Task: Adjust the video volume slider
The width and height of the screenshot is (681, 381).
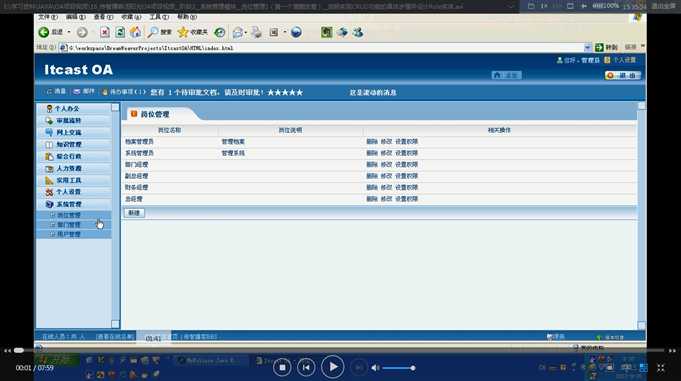Action: click(398, 368)
